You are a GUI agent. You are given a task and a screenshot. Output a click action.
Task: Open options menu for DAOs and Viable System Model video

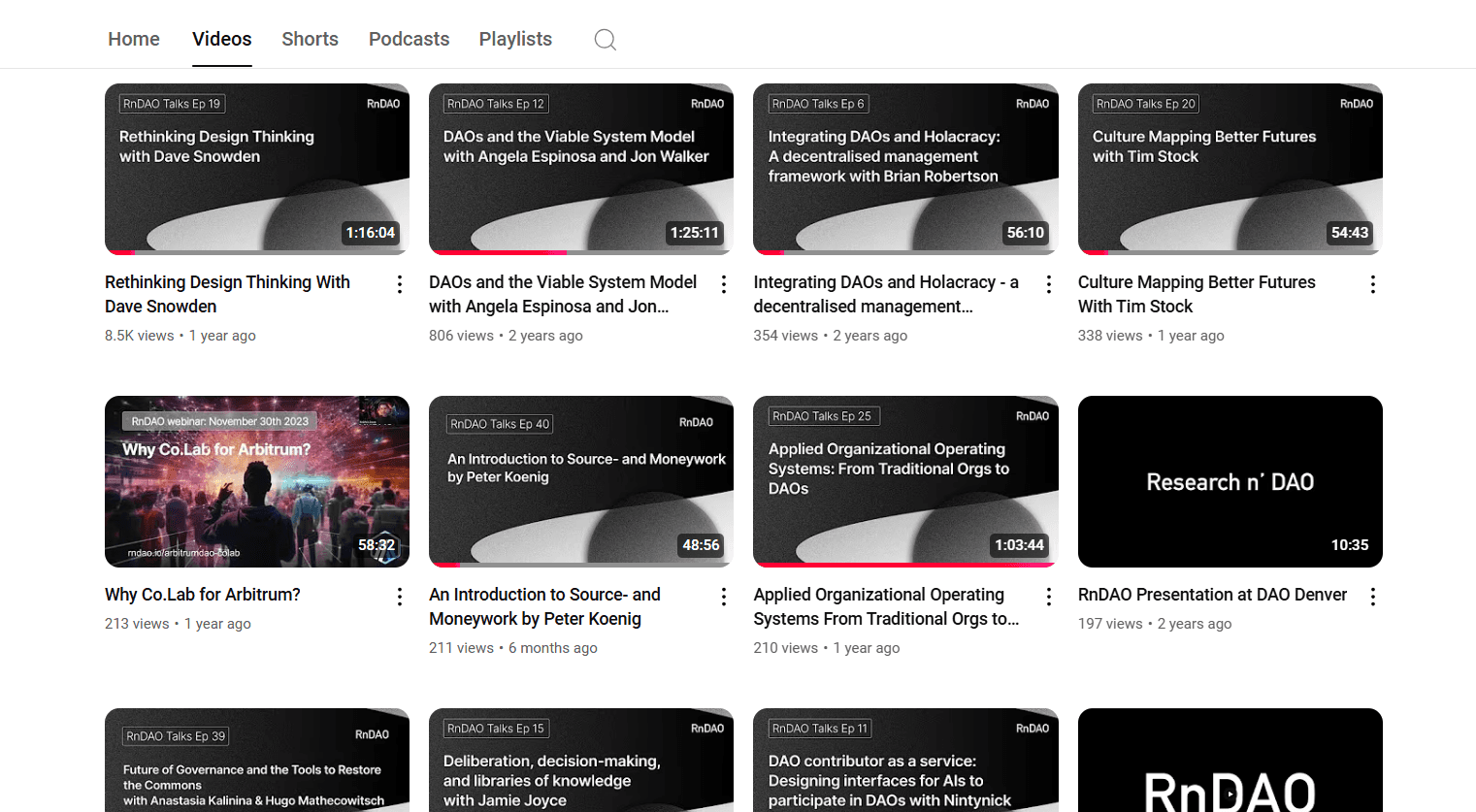723,284
